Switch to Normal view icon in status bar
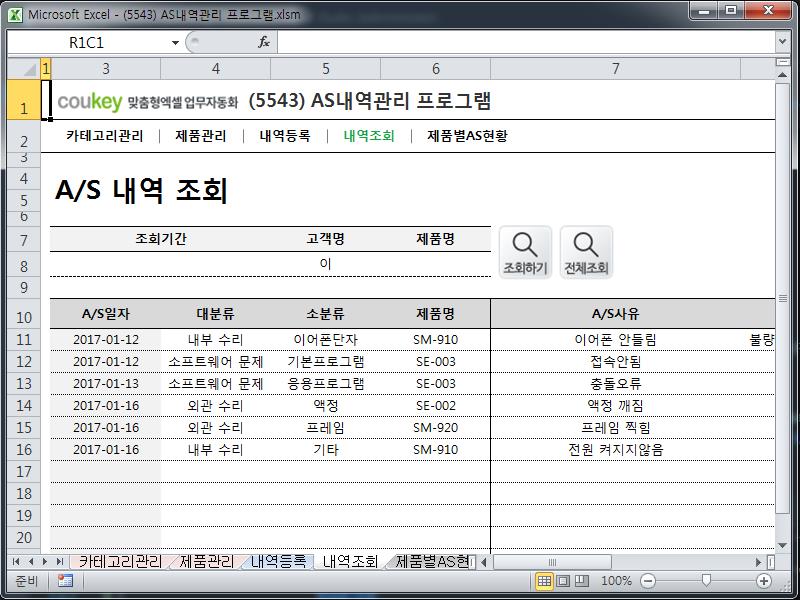 544,581
